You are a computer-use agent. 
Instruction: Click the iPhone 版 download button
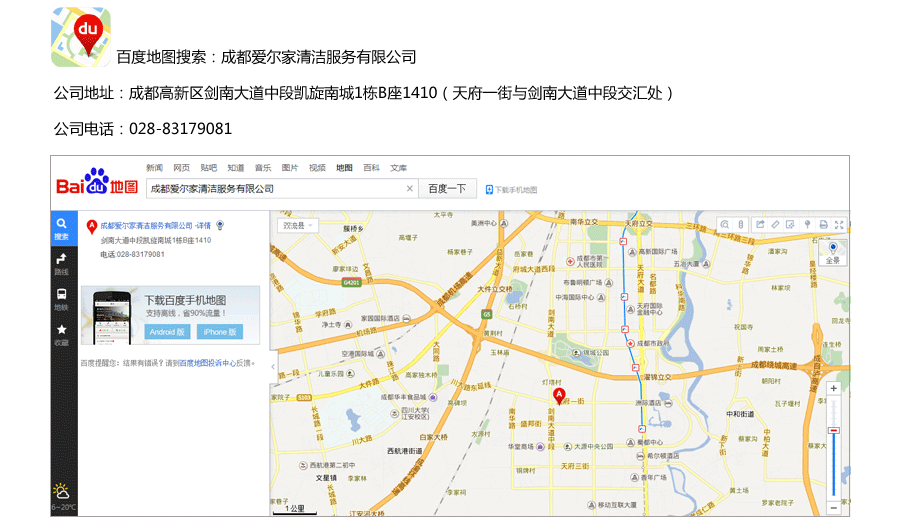[220, 332]
